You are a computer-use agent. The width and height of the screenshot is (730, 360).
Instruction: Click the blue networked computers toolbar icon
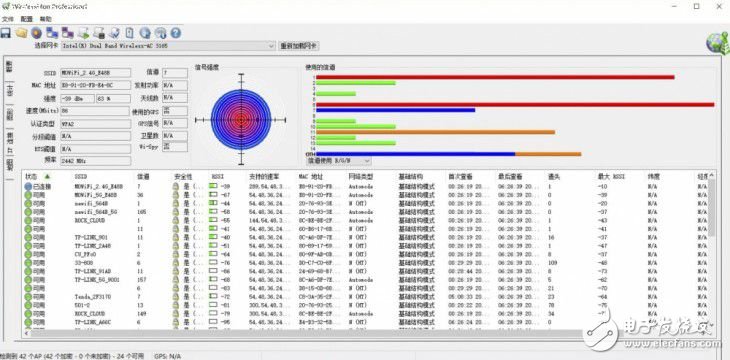[x=52, y=33]
